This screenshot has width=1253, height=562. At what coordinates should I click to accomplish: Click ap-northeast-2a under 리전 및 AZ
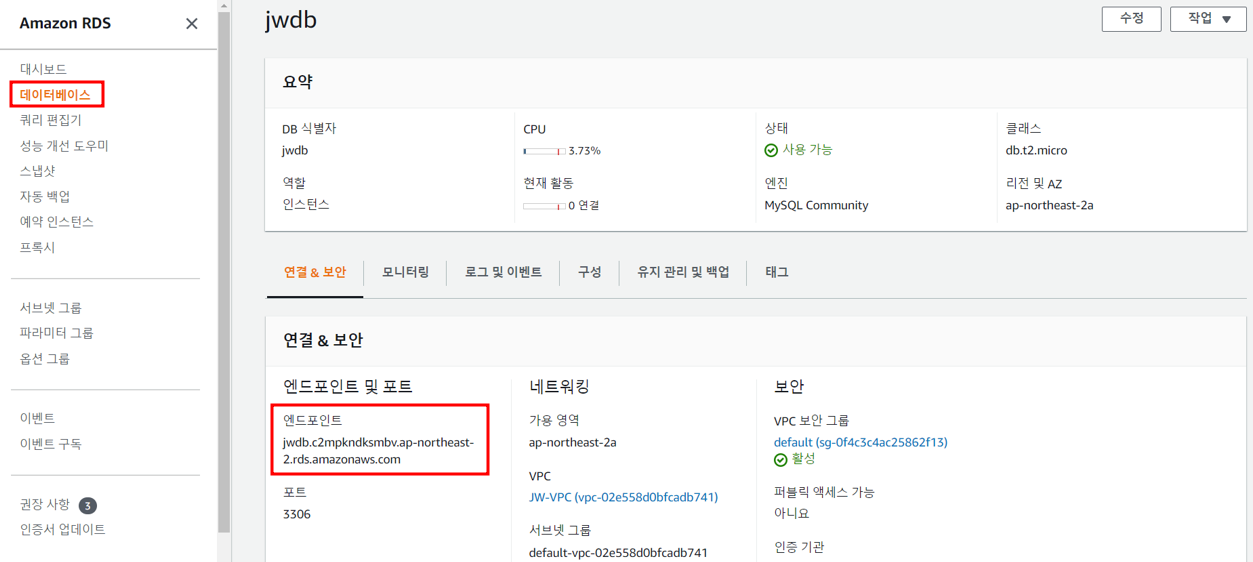(1049, 206)
